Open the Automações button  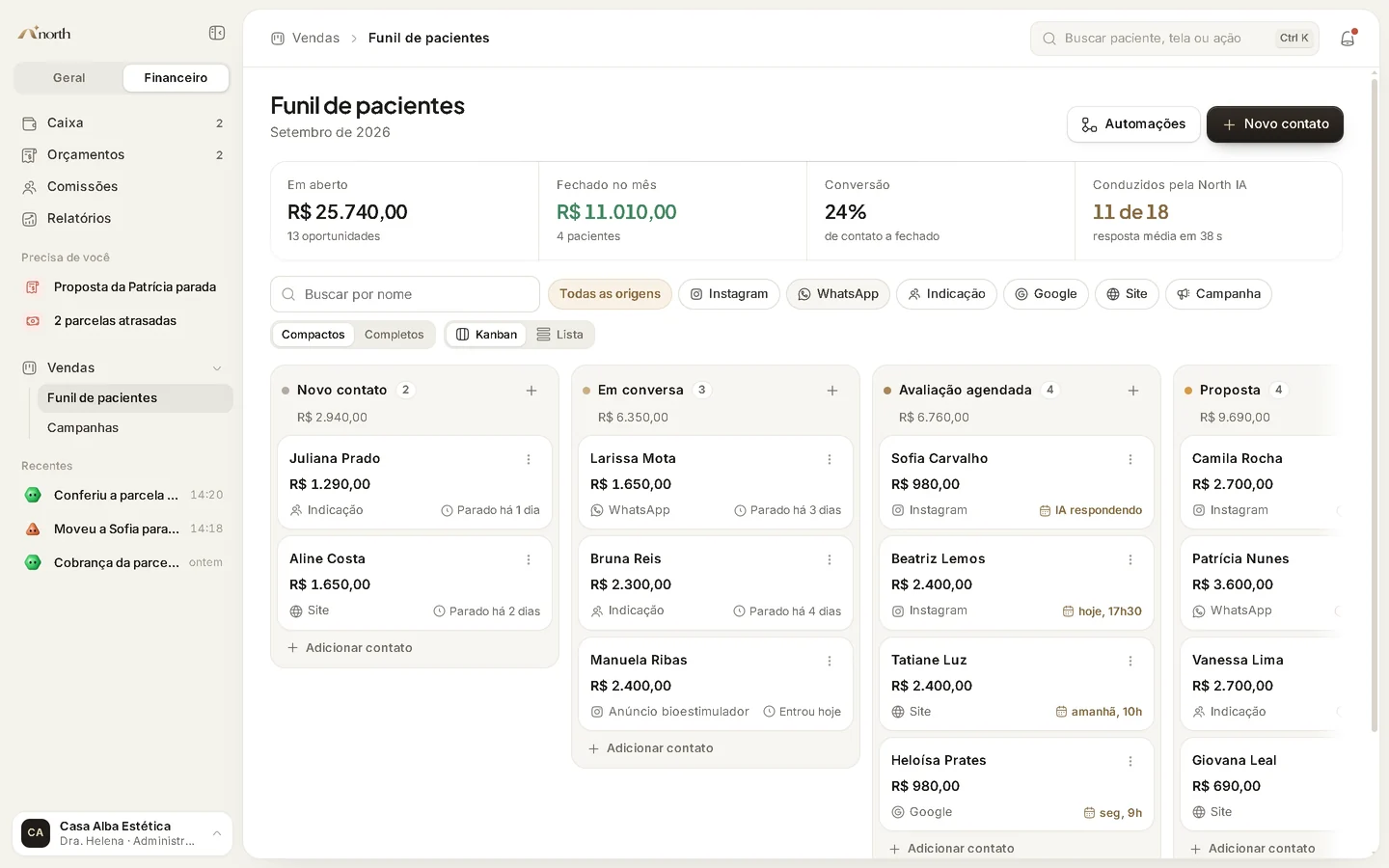point(1133,124)
